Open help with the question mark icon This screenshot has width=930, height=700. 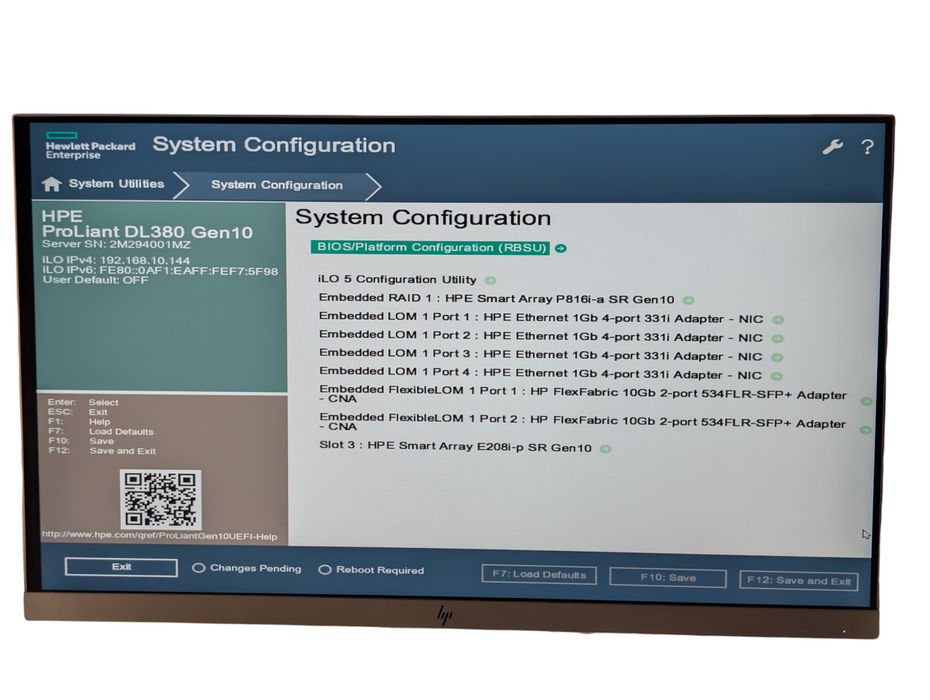coord(867,147)
